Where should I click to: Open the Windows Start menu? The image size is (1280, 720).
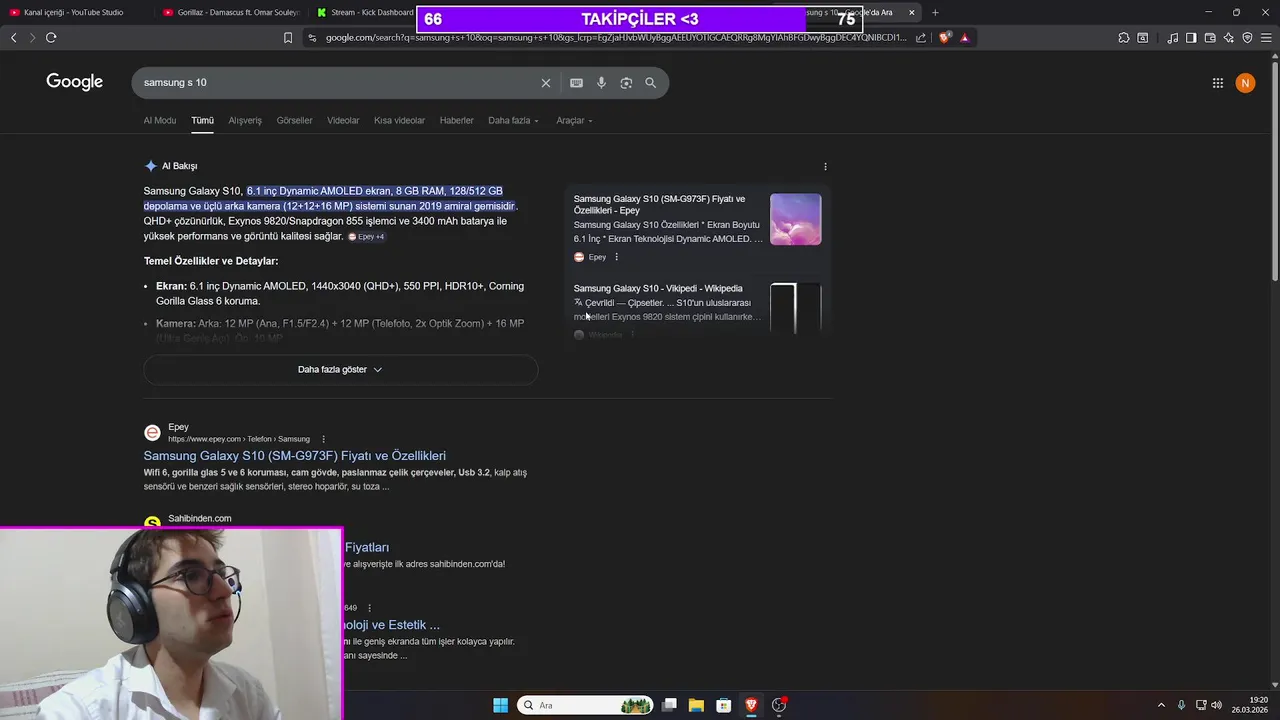[x=500, y=705]
